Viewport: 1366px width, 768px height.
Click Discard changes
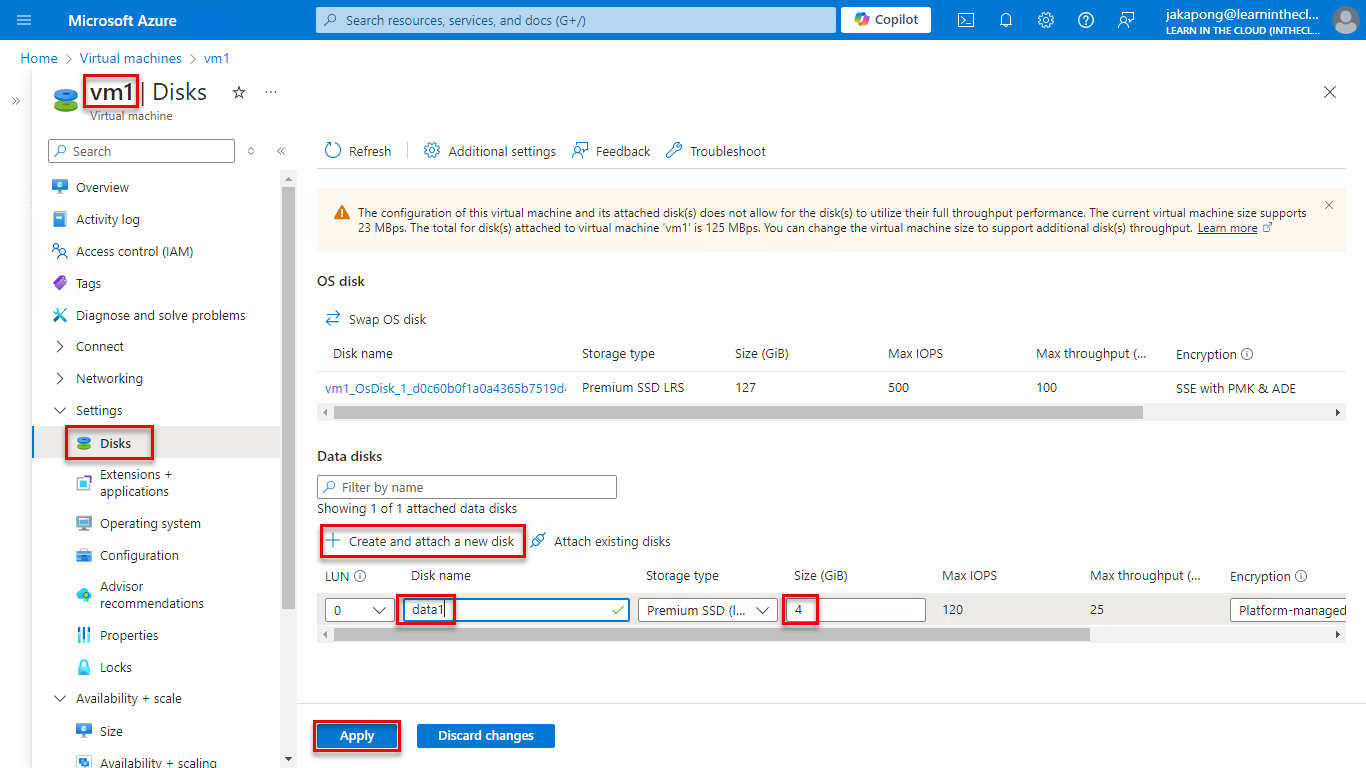click(x=486, y=736)
